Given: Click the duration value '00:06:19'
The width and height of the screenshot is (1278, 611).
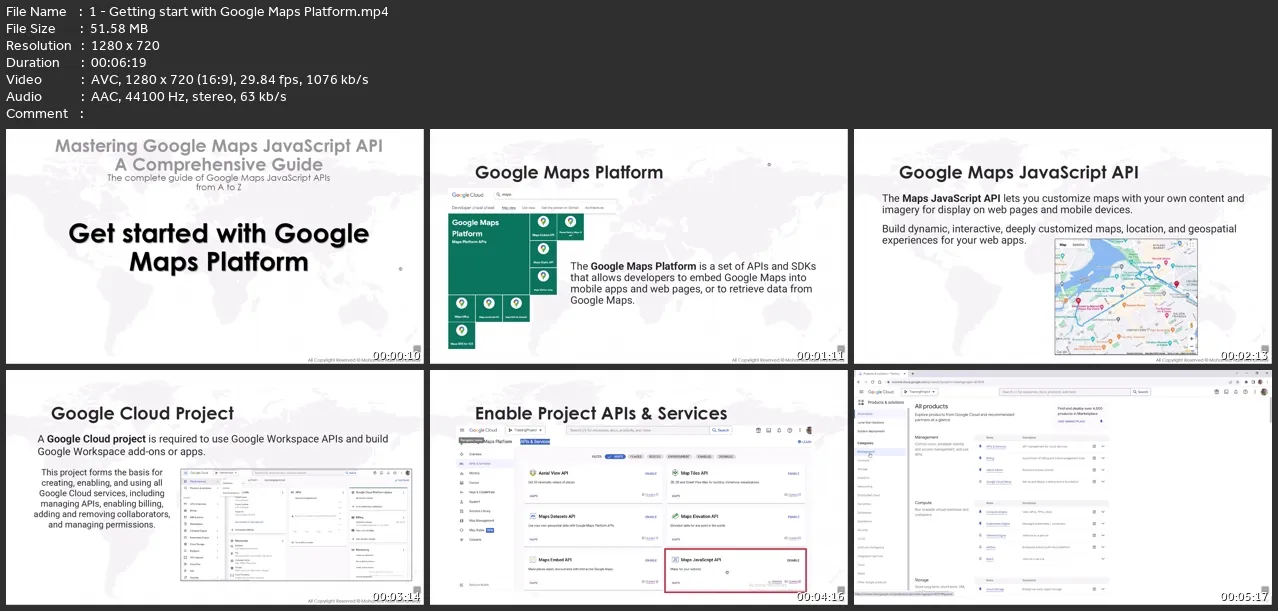Looking at the screenshot, I should (118, 62).
